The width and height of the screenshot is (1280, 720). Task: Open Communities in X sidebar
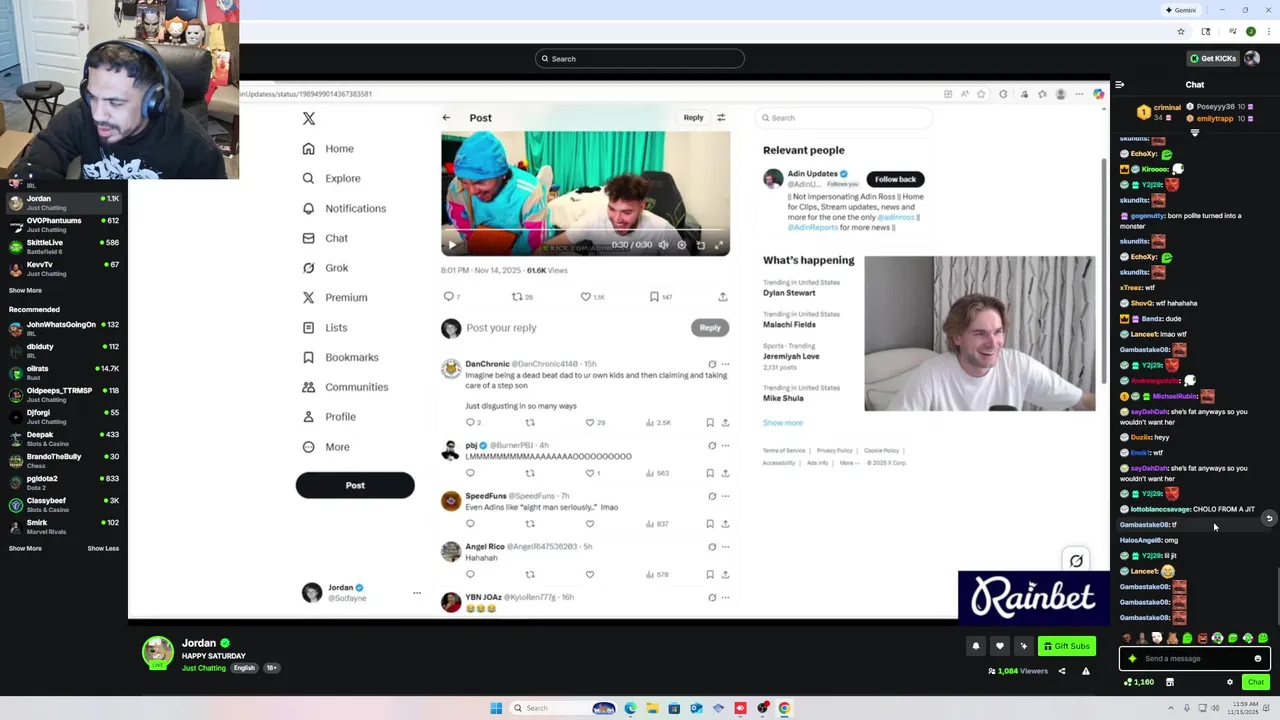(x=345, y=387)
